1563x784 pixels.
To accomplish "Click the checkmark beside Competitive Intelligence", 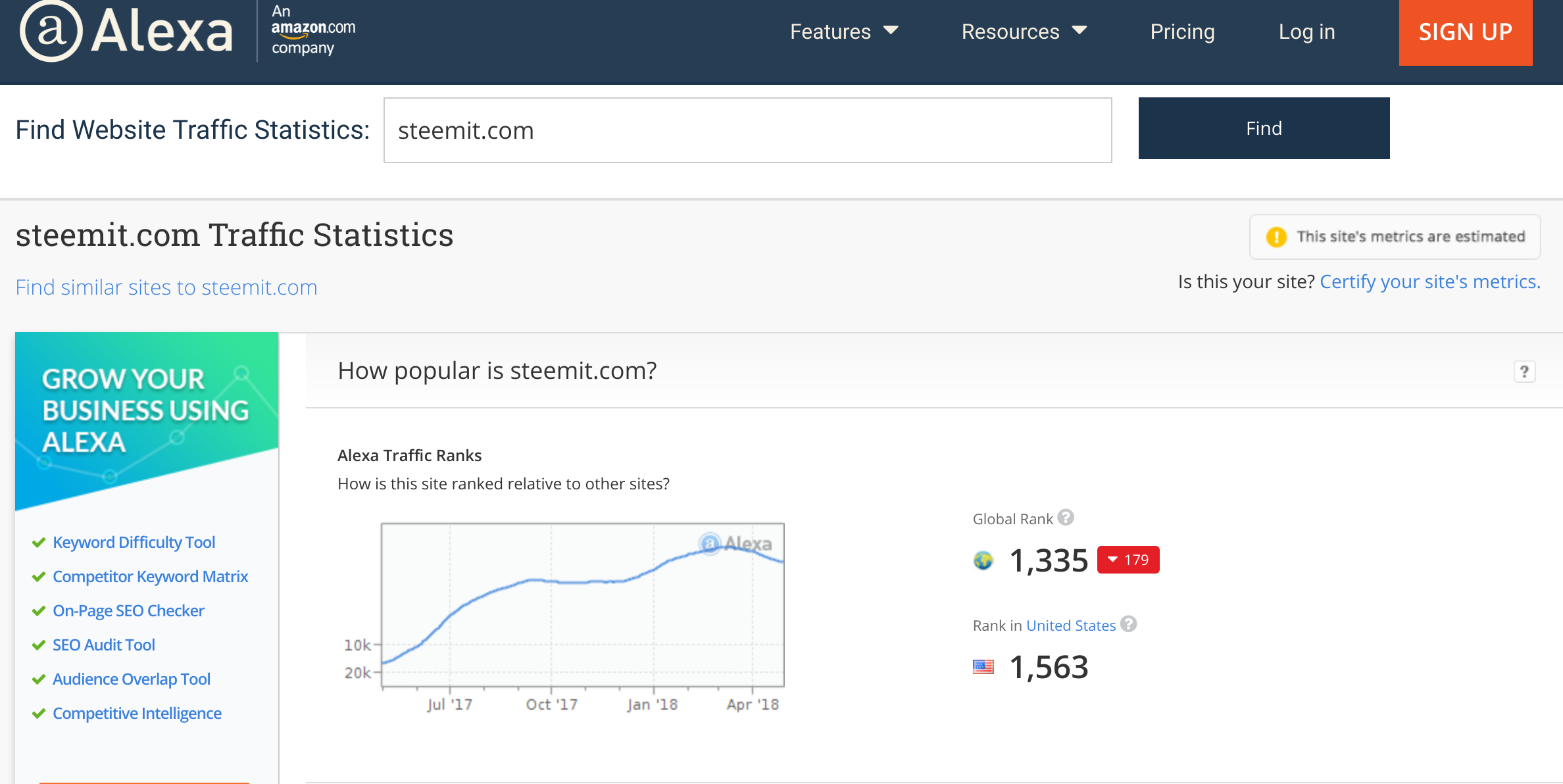I will (39, 714).
